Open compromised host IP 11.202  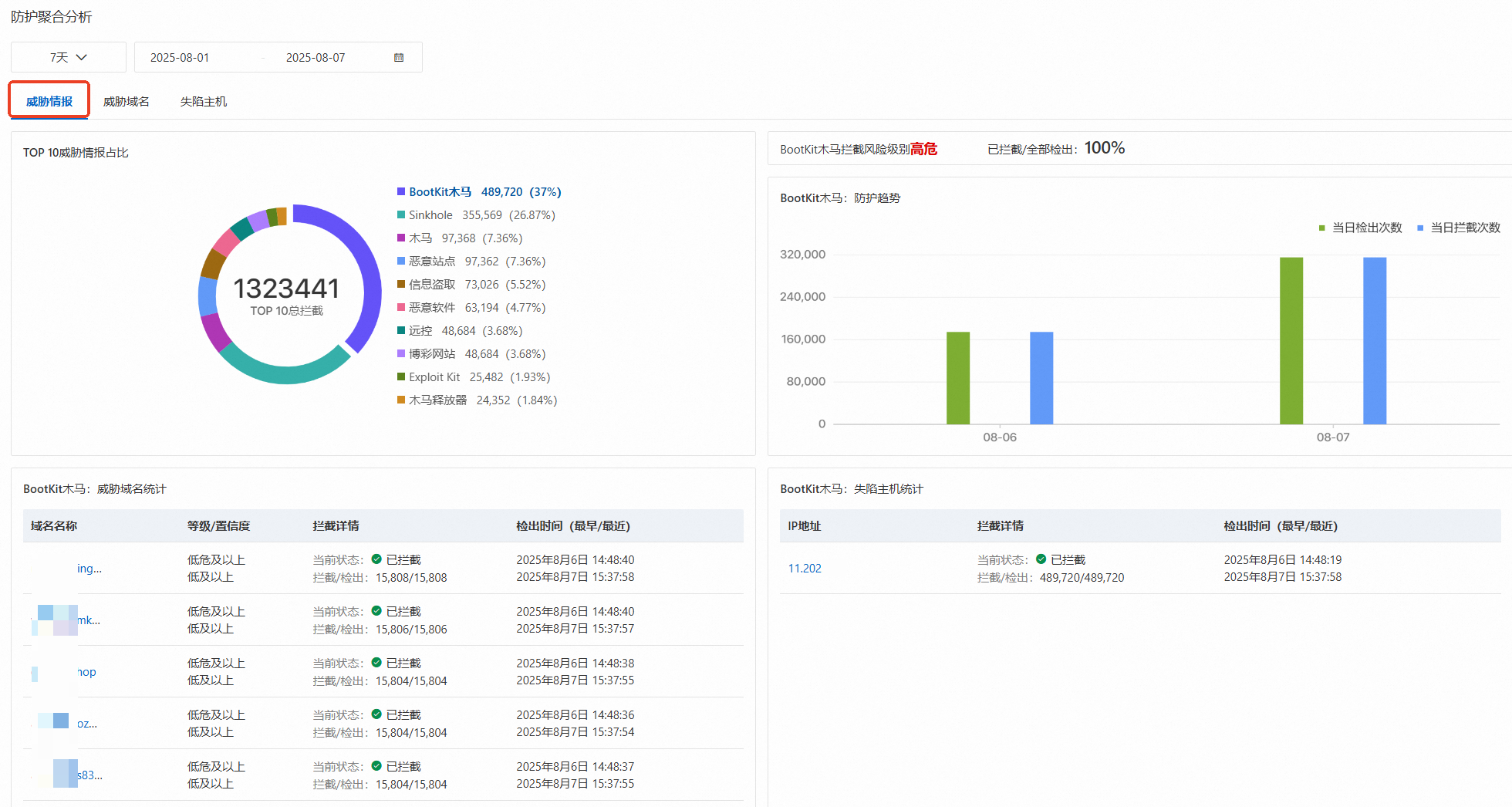(805, 569)
